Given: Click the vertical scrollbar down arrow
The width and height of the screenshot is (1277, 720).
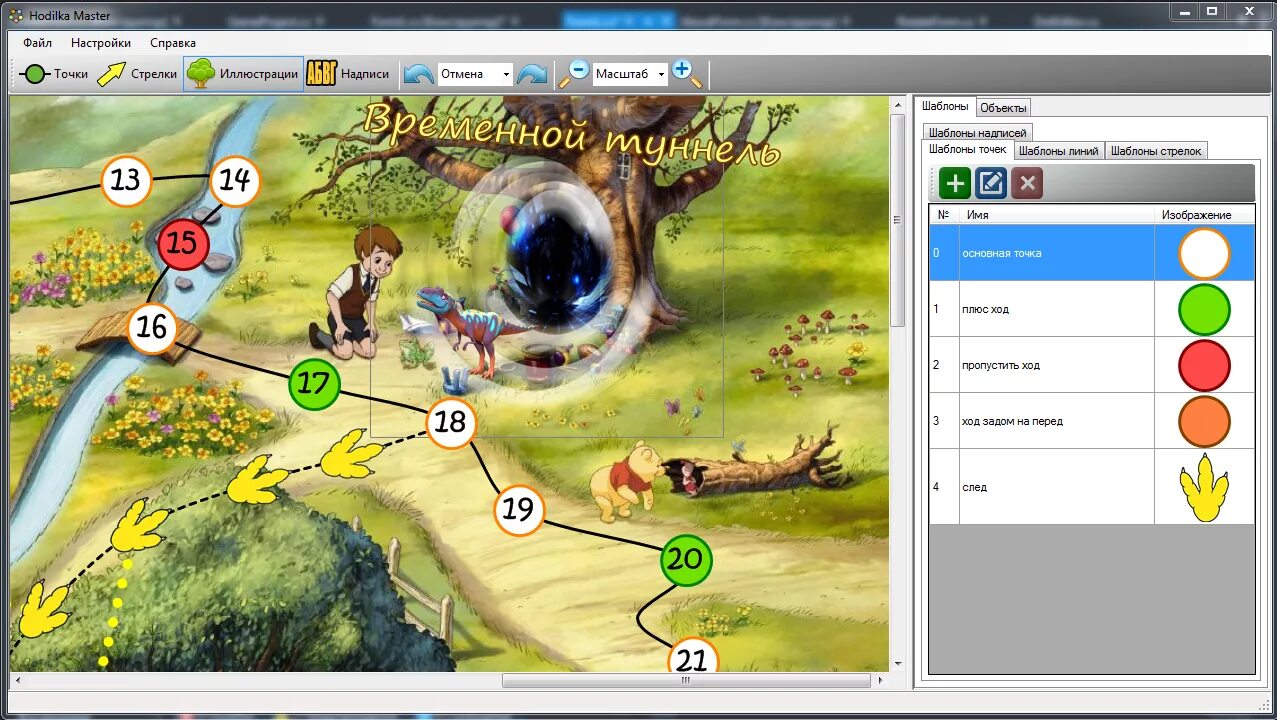Looking at the screenshot, I should (x=898, y=663).
